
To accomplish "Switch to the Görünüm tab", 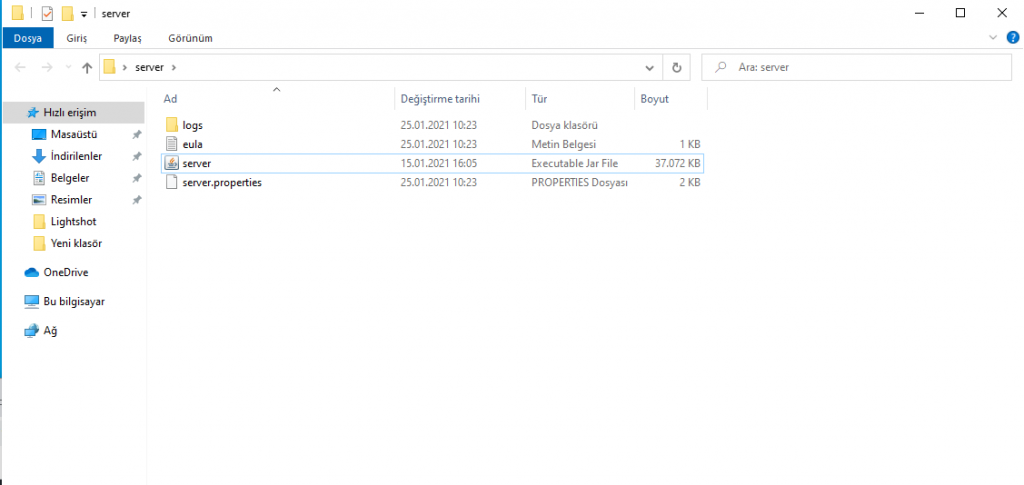I will pyautogui.click(x=190, y=38).
